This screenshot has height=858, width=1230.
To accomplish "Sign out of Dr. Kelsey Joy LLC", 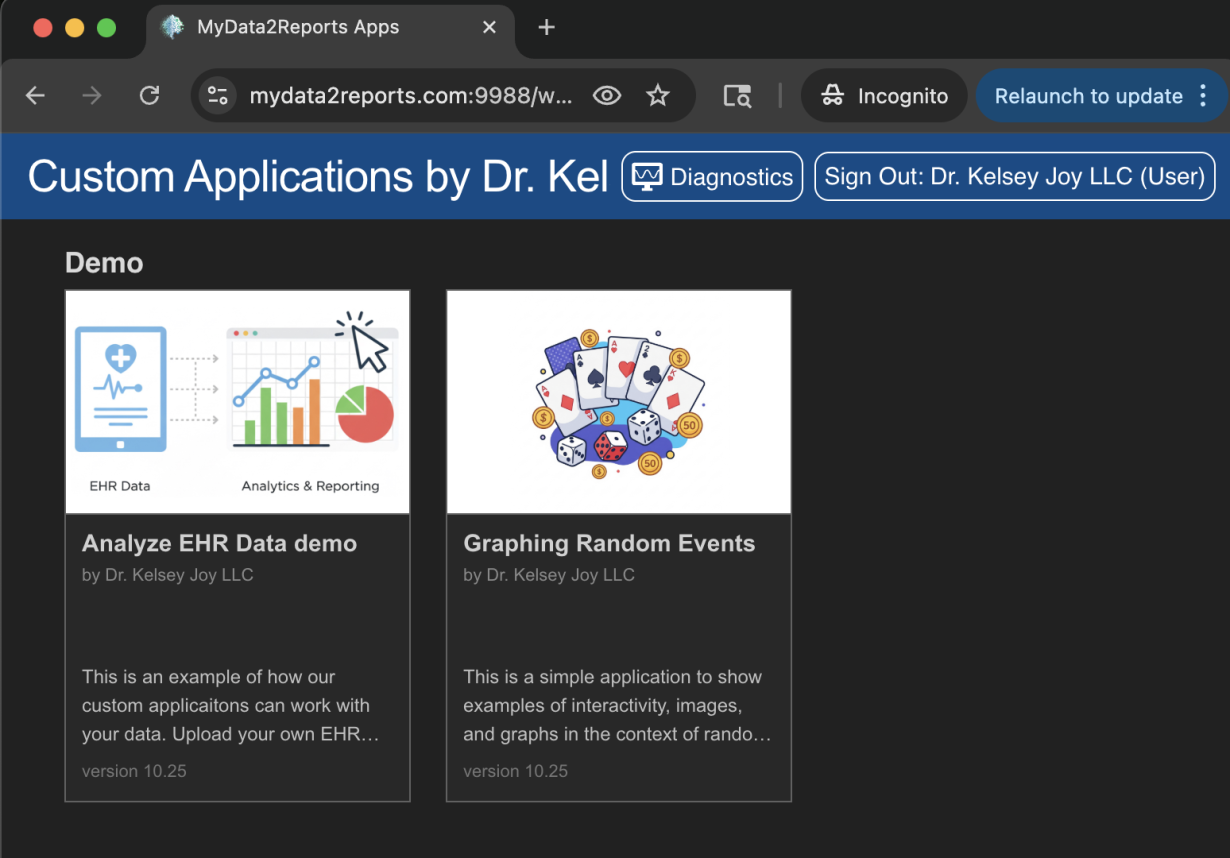I will point(1014,177).
